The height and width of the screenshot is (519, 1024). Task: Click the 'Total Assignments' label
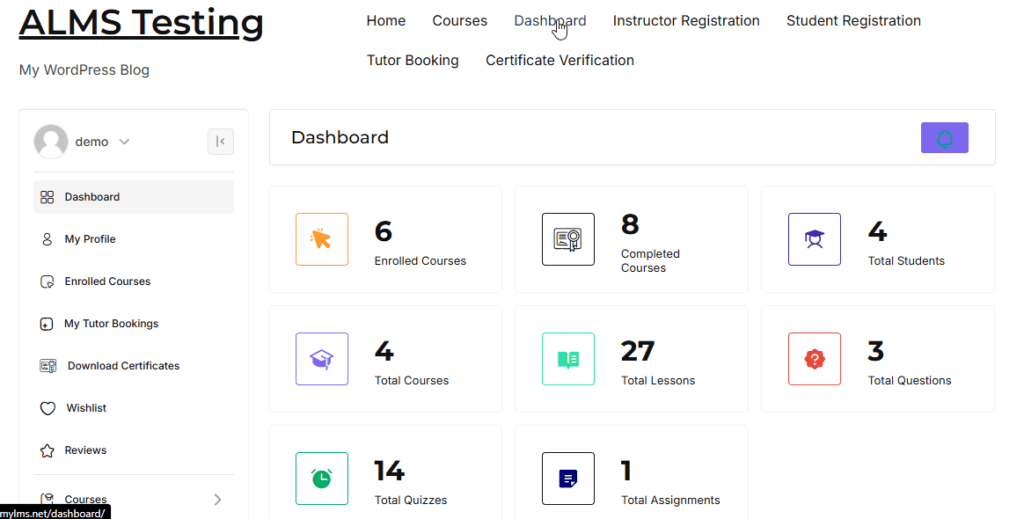point(671,500)
